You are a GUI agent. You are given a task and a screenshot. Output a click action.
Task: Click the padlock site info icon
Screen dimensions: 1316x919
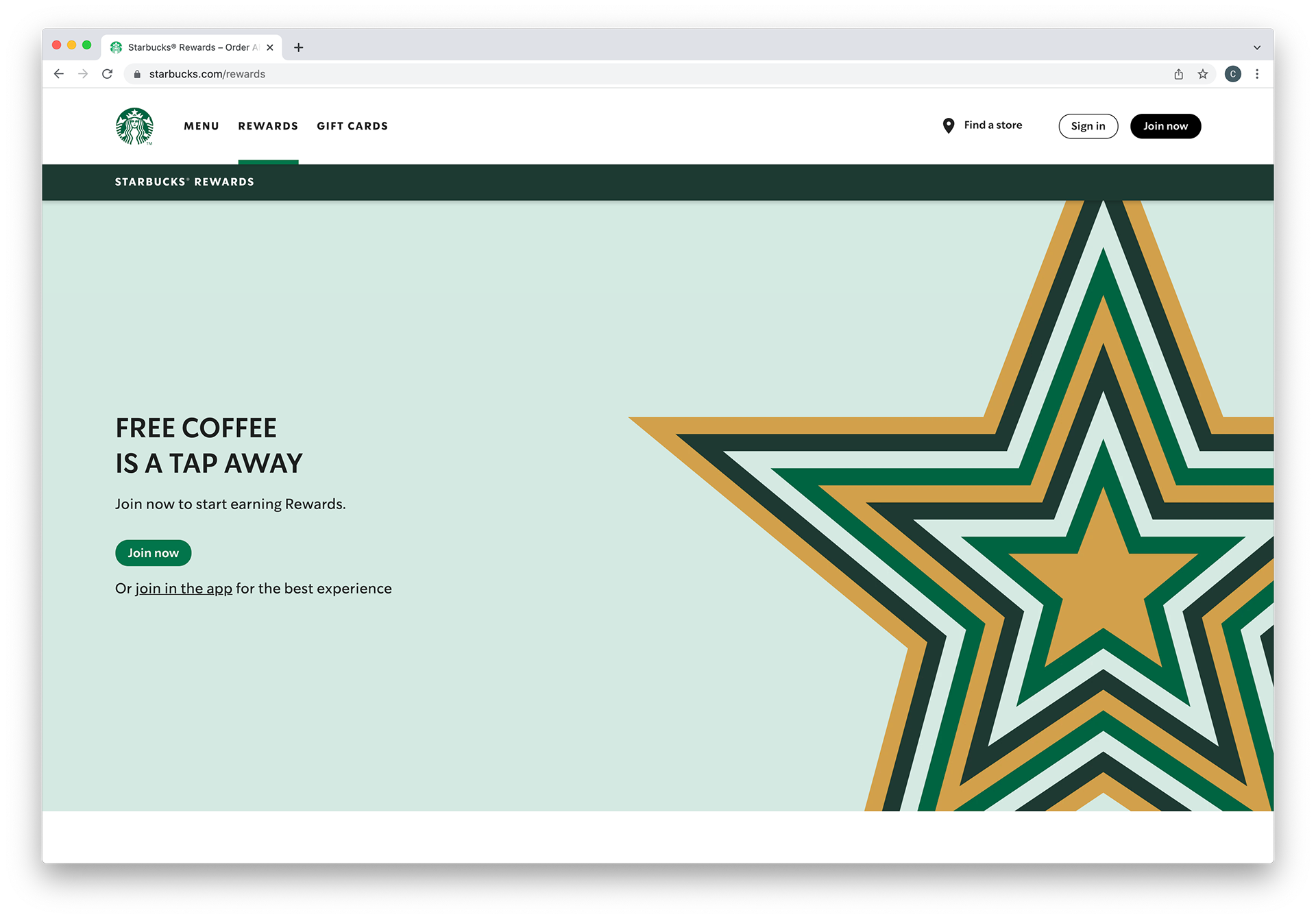[137, 74]
